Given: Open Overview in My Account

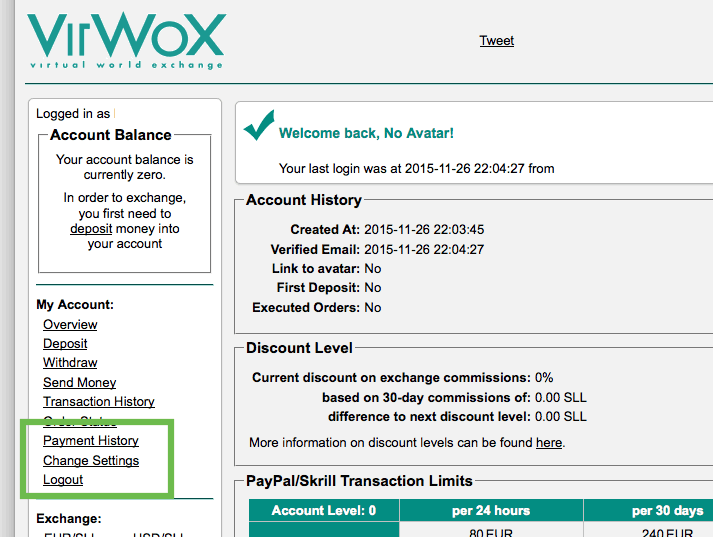Looking at the screenshot, I should 70,324.
